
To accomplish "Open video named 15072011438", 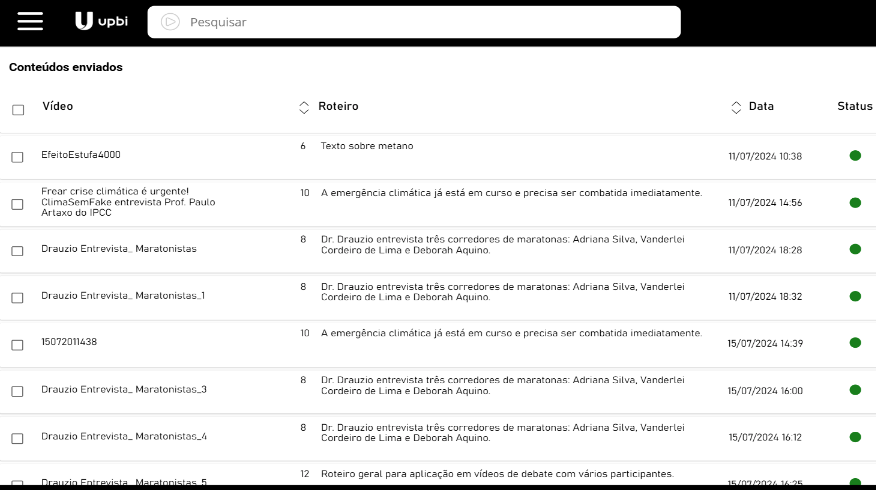I will (x=69, y=342).
